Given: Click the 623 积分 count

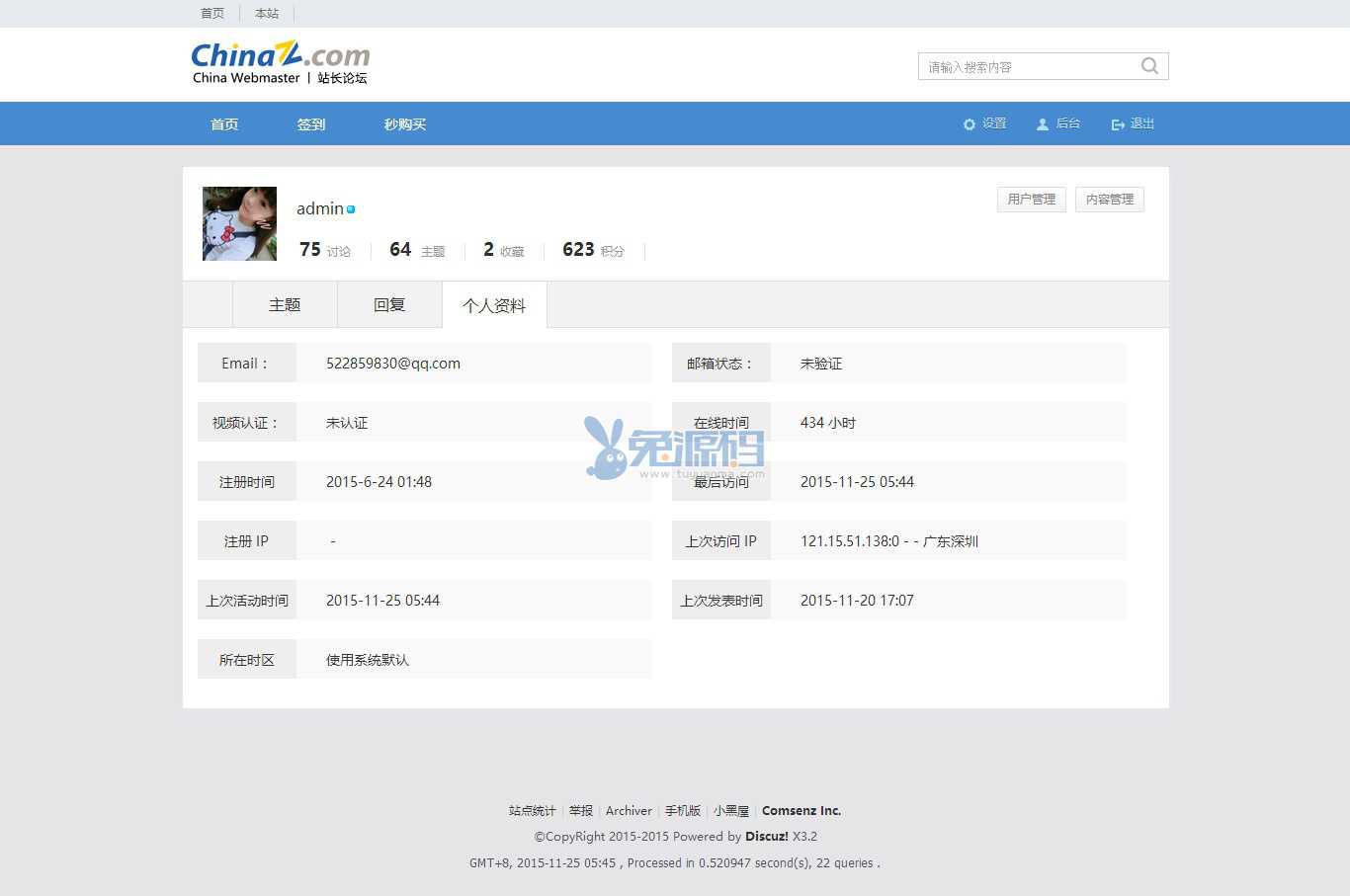Looking at the screenshot, I should 593,250.
